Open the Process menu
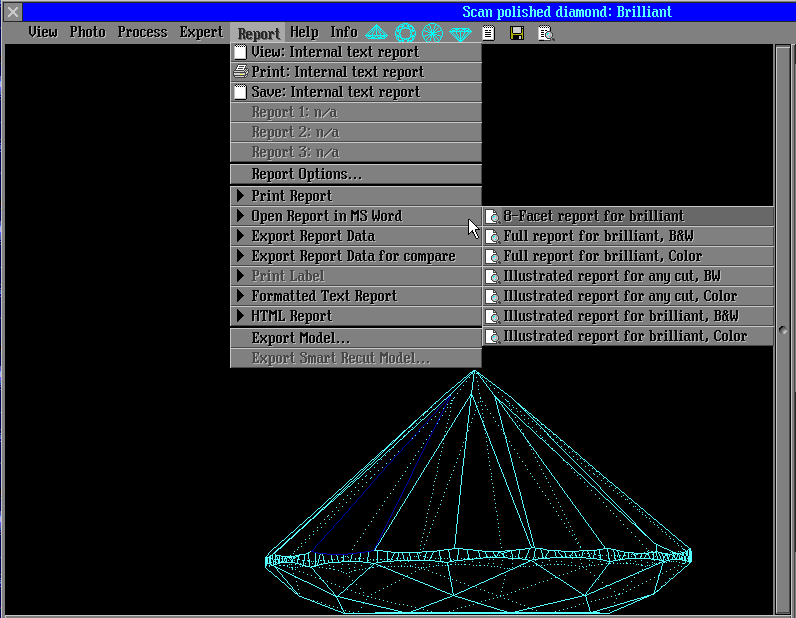 click(x=142, y=32)
